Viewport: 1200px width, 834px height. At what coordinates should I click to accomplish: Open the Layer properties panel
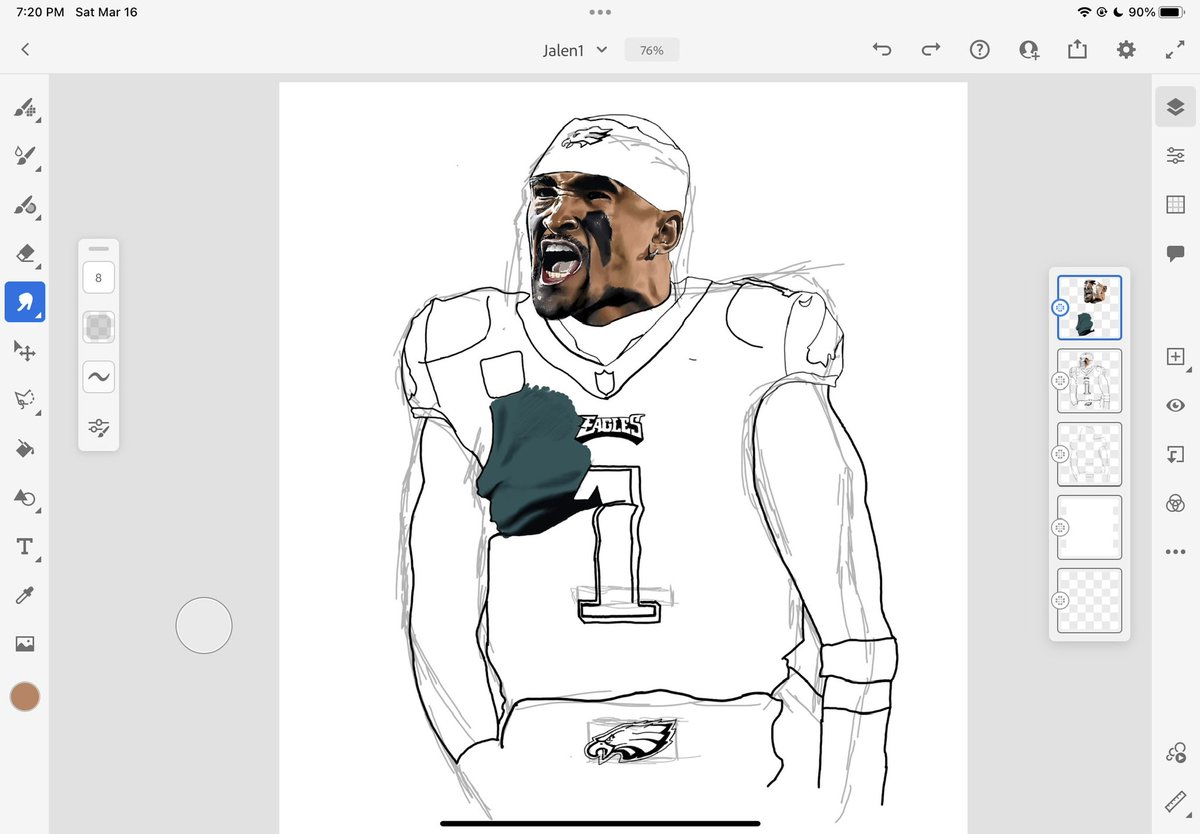tap(1175, 155)
